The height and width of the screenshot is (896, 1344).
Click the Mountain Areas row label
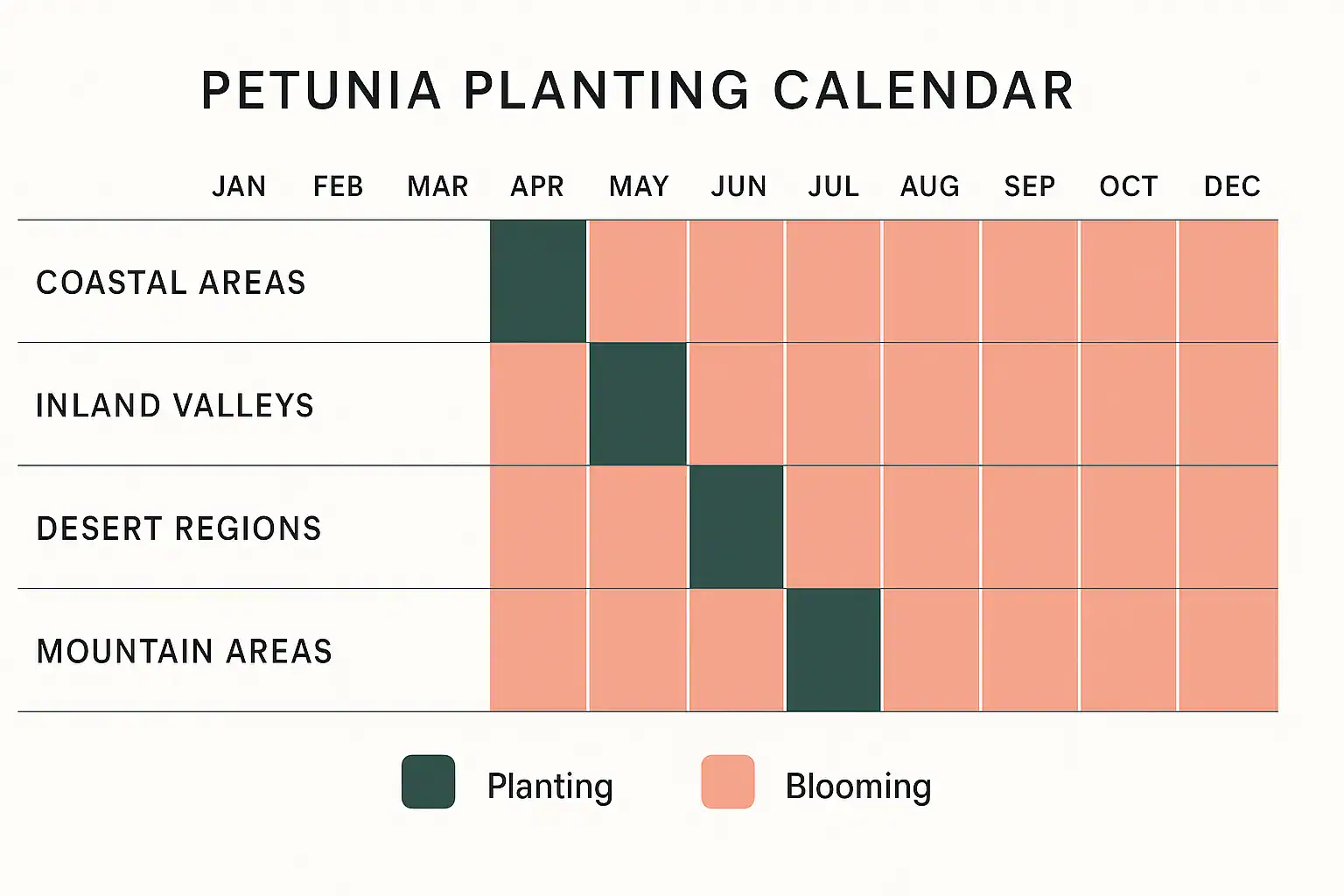(x=185, y=652)
